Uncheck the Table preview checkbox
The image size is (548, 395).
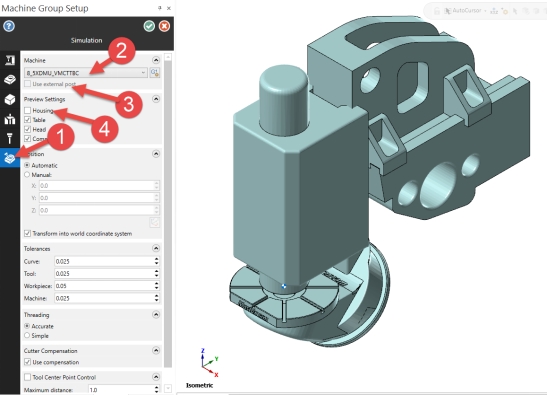click(x=27, y=120)
